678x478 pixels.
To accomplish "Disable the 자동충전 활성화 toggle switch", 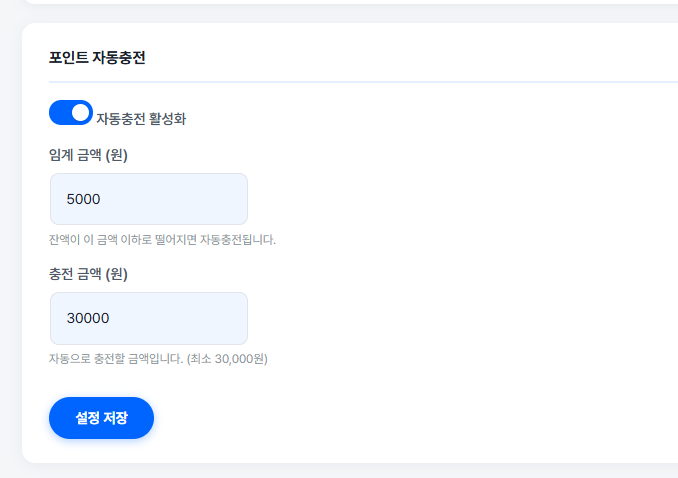I will coord(70,113).
